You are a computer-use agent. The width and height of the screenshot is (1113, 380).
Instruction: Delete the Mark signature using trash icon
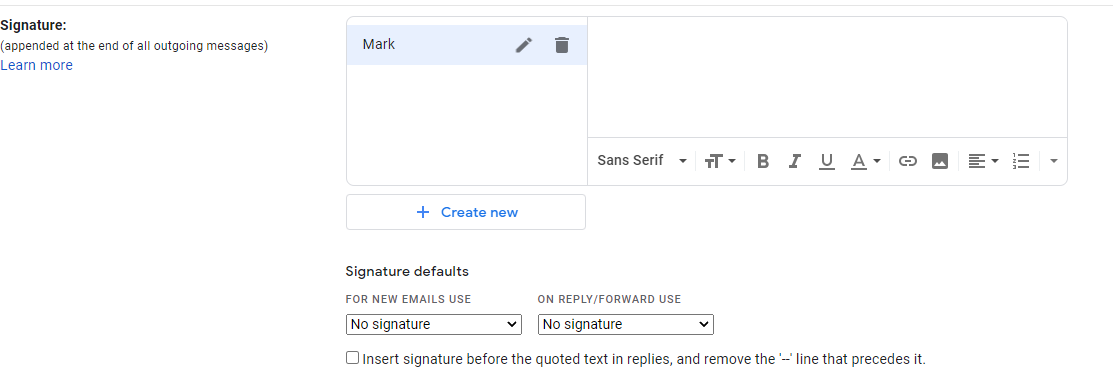pos(562,45)
